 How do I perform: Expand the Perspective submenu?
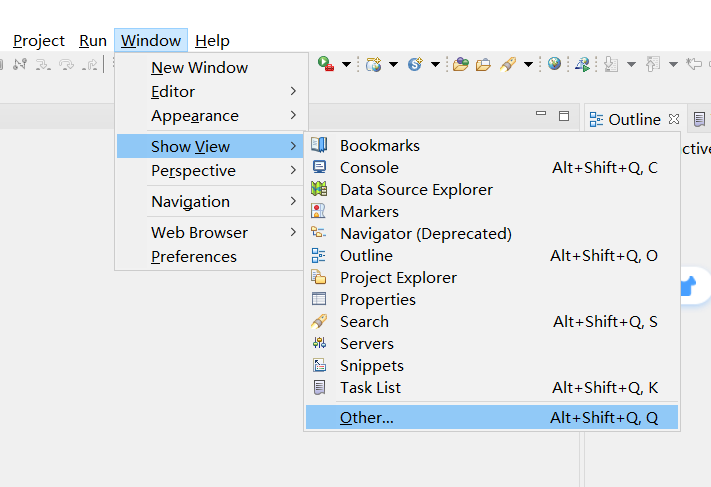pos(212,170)
